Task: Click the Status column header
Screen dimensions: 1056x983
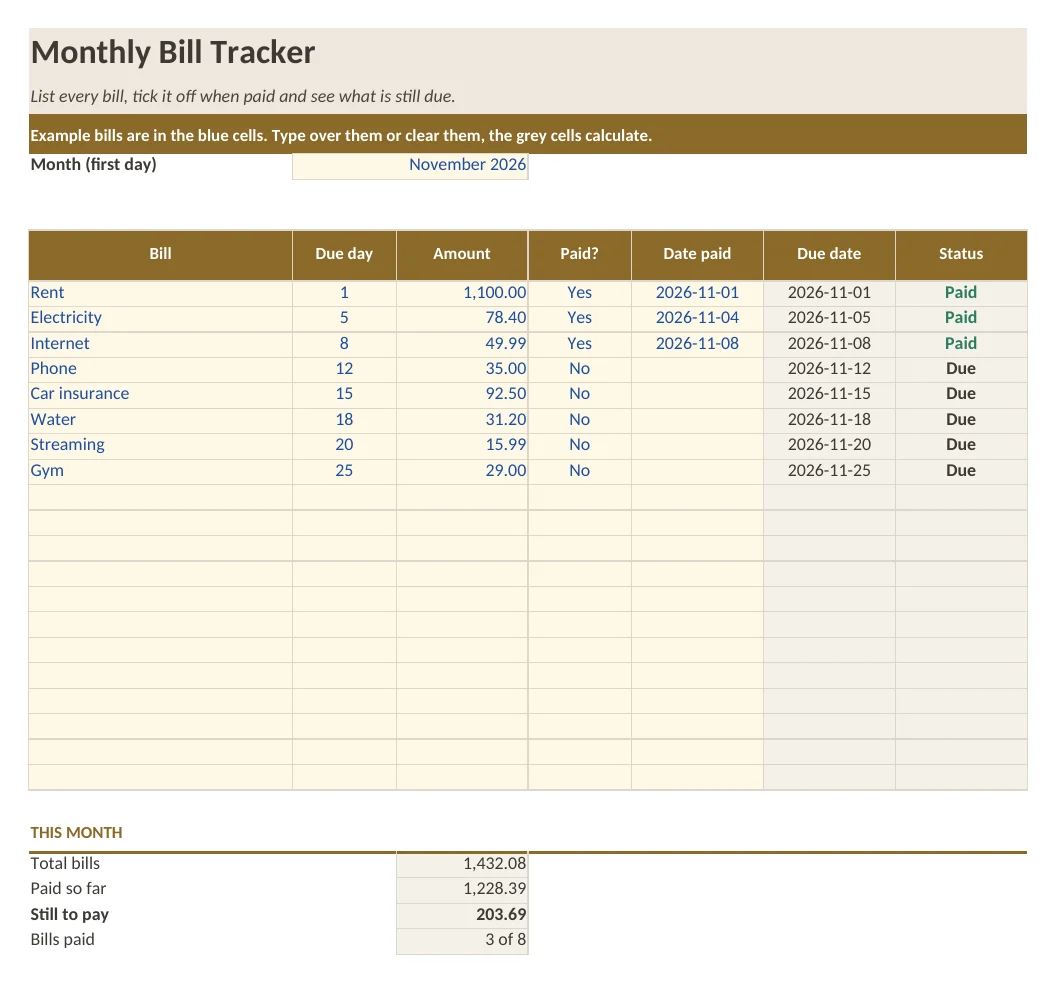Action: [x=961, y=255]
